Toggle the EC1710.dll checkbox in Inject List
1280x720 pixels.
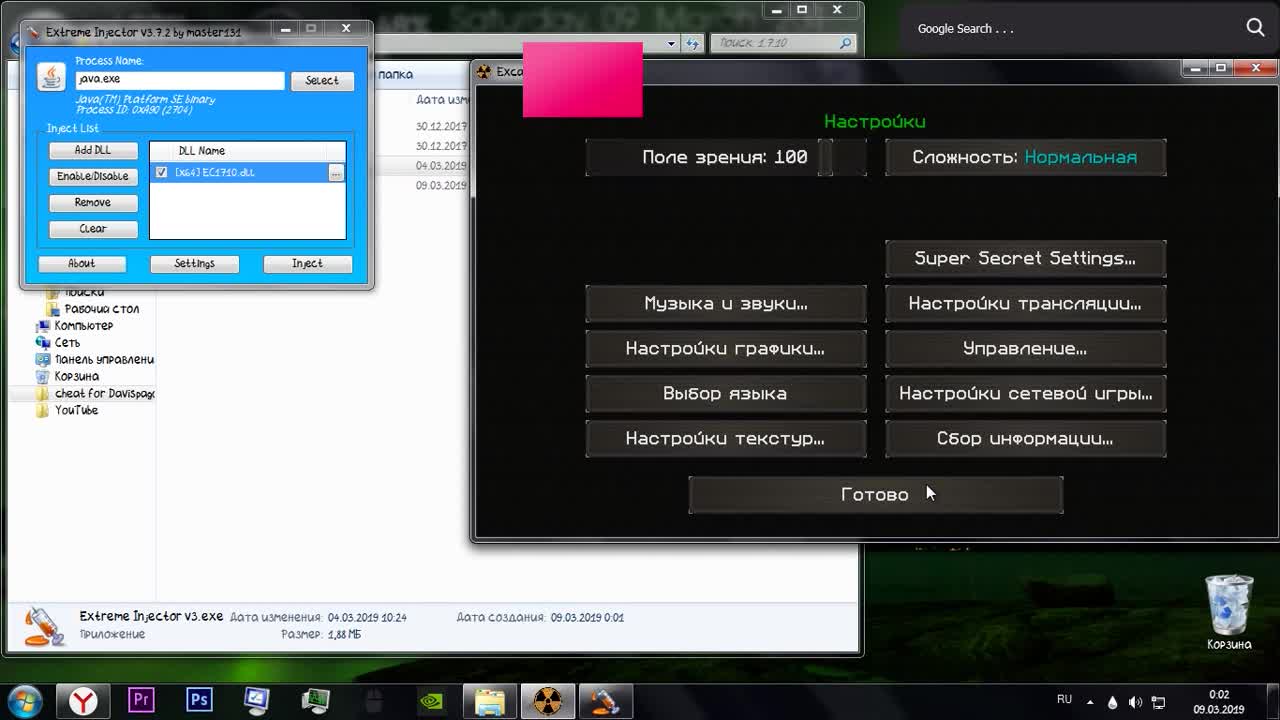161,172
